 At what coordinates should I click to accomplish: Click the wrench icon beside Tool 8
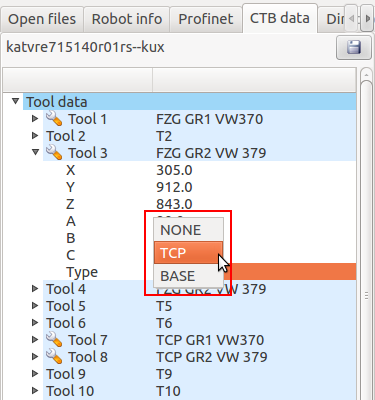coord(54,357)
